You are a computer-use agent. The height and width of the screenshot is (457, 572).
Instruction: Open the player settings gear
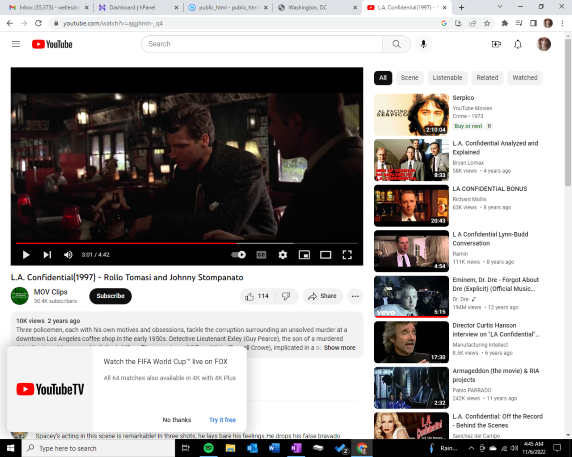(x=283, y=255)
